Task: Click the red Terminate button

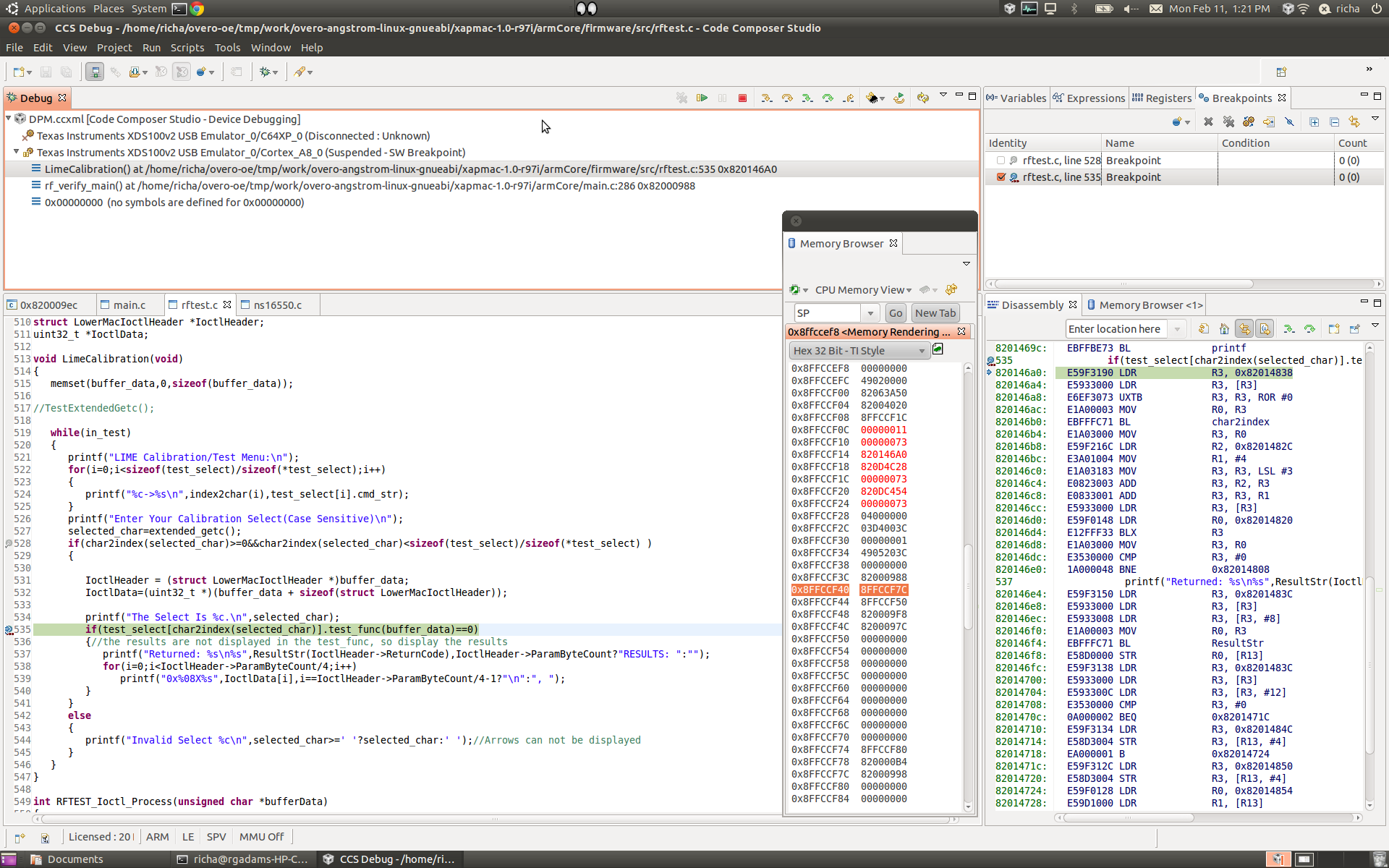Action: 742,98
